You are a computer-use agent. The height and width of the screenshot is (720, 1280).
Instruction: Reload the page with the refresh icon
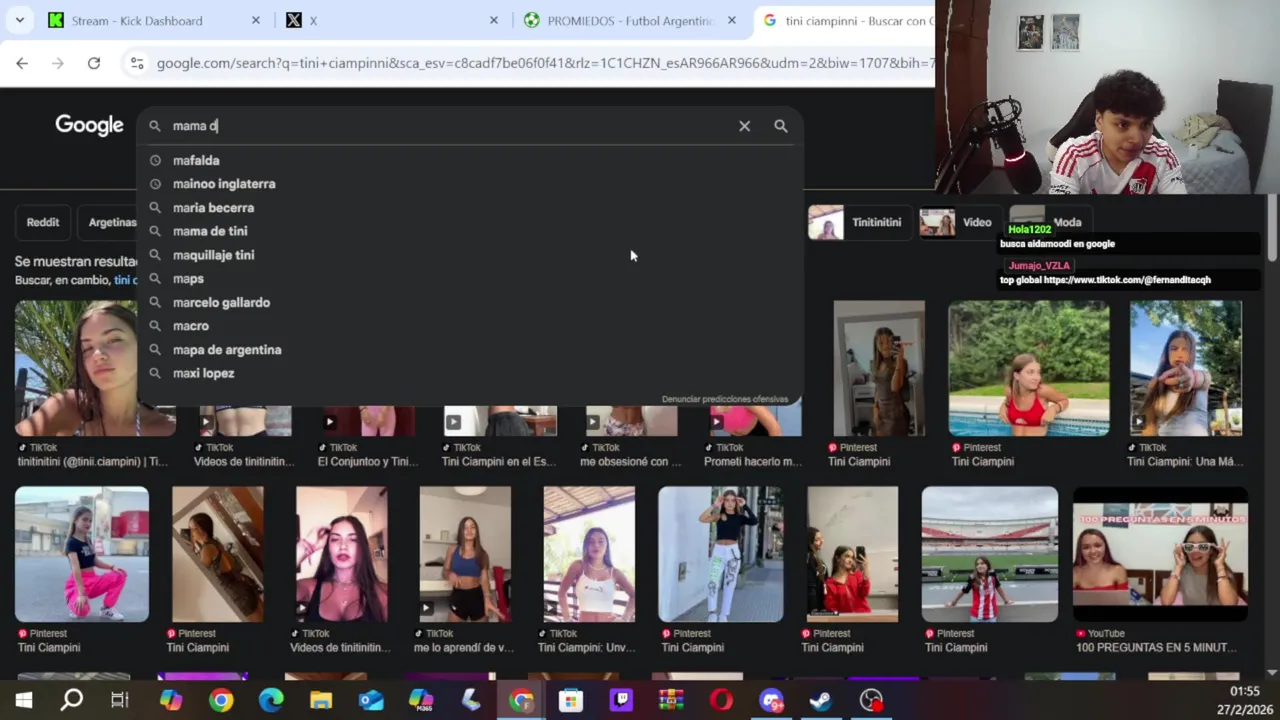pos(94,63)
